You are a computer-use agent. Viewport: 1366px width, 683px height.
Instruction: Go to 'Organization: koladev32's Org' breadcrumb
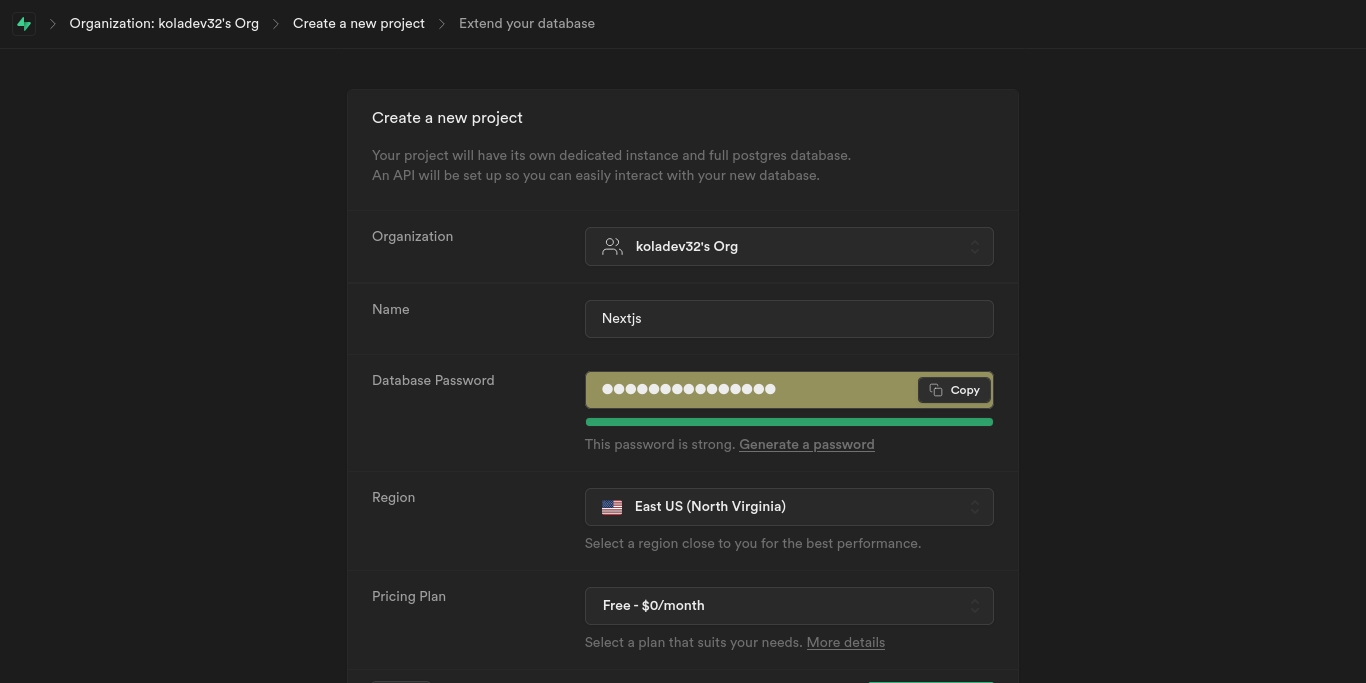[164, 24]
